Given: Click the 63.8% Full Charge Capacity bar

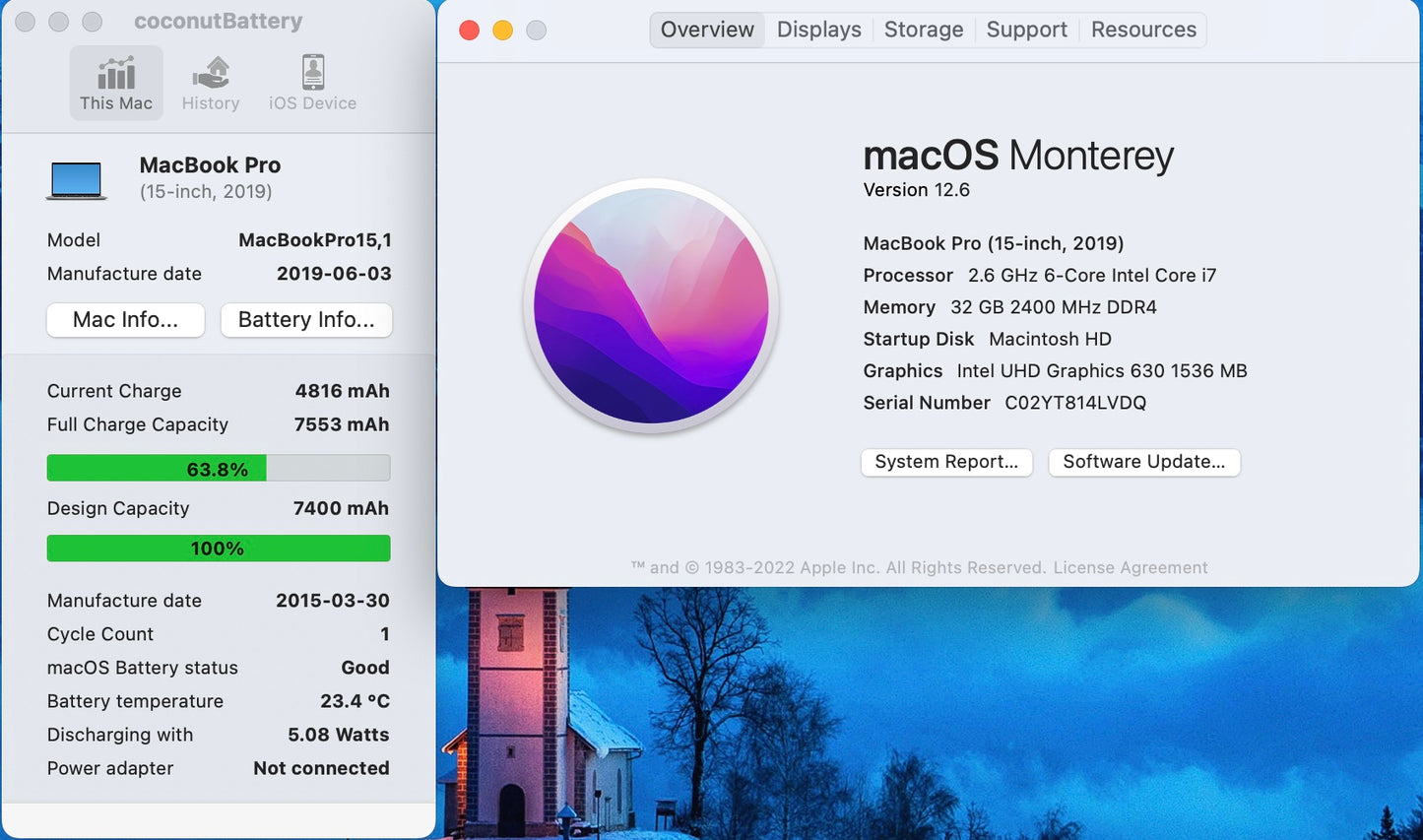Looking at the screenshot, I should [218, 469].
